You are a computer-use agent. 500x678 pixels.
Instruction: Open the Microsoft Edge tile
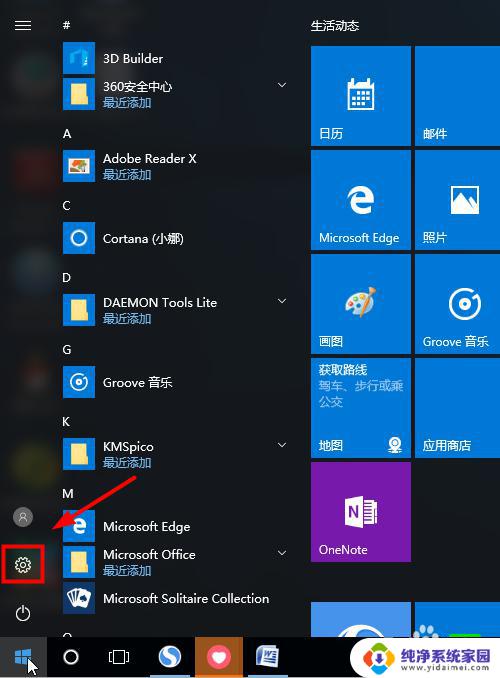tap(361, 200)
